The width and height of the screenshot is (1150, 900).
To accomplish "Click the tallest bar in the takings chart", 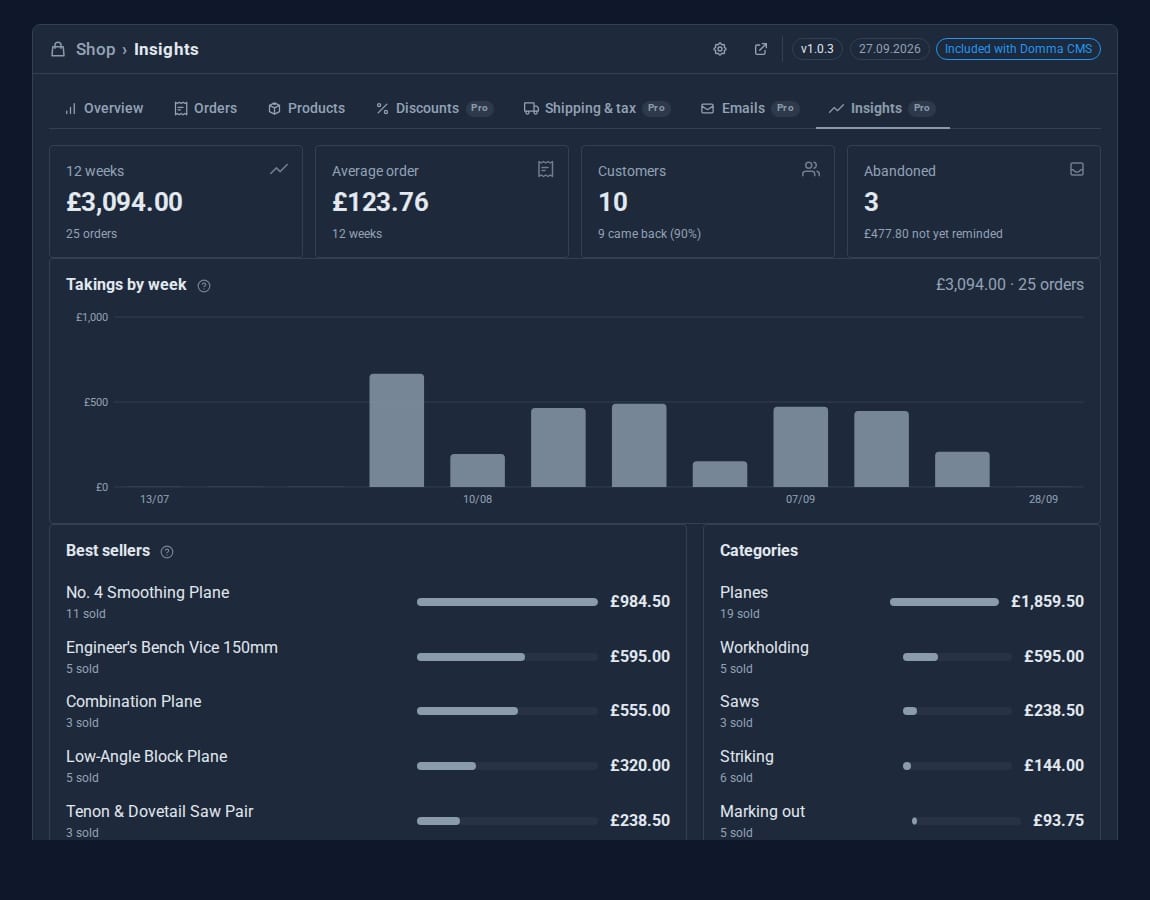I will coord(397,431).
